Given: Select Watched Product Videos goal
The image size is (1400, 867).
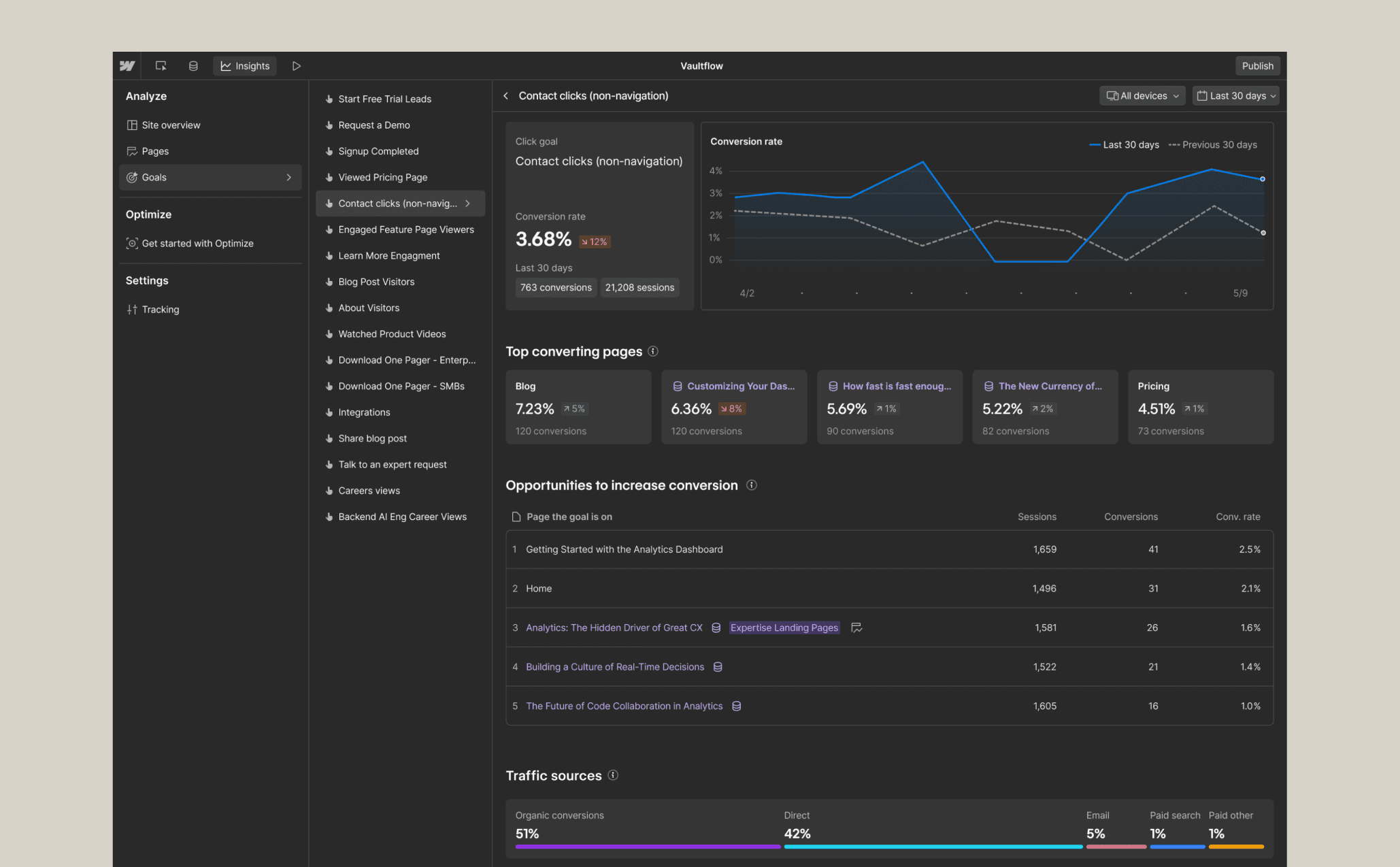Looking at the screenshot, I should (x=400, y=334).
